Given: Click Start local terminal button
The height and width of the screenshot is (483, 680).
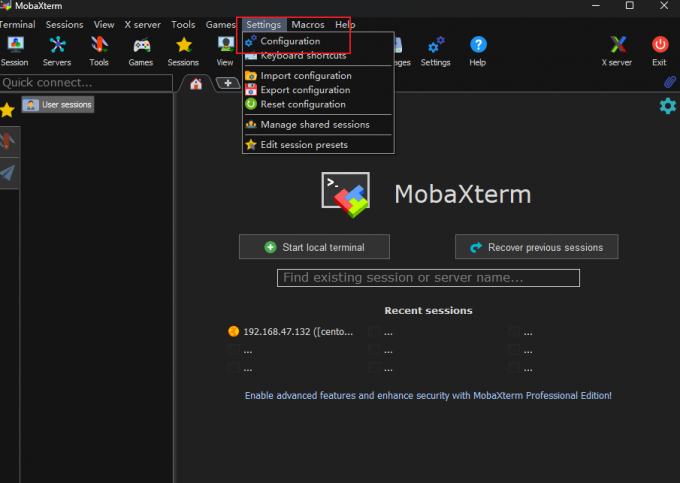Looking at the screenshot, I should tap(314, 247).
